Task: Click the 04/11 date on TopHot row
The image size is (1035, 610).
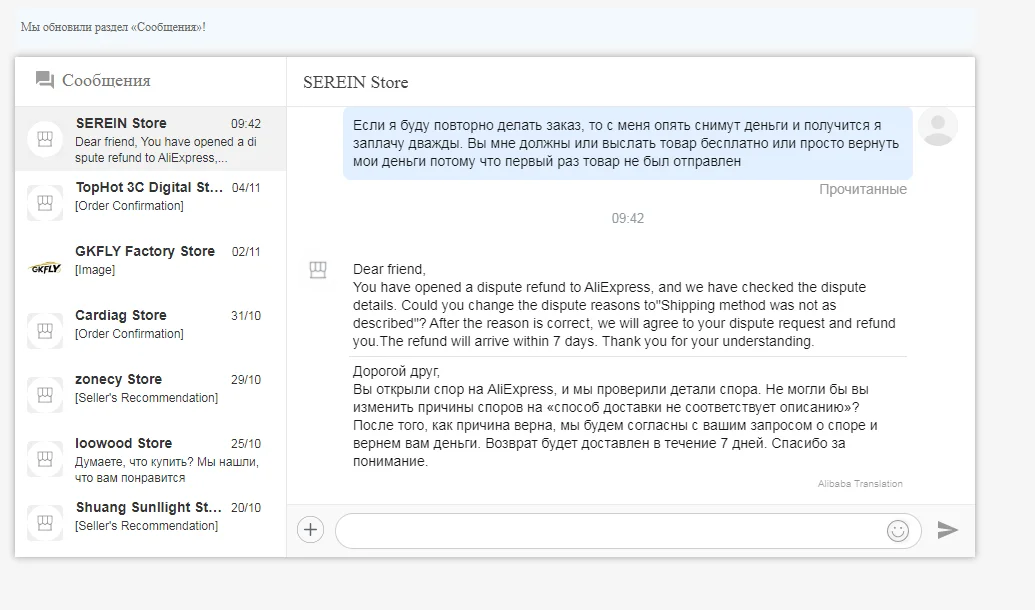Action: [x=246, y=188]
